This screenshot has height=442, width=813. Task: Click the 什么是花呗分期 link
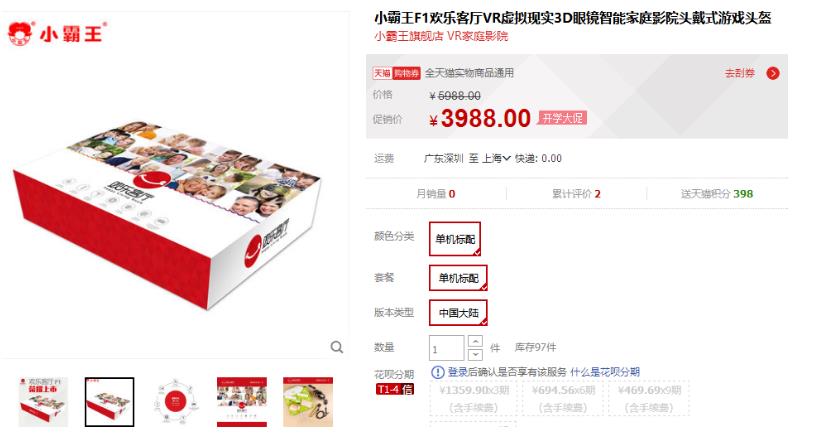[x=605, y=372]
